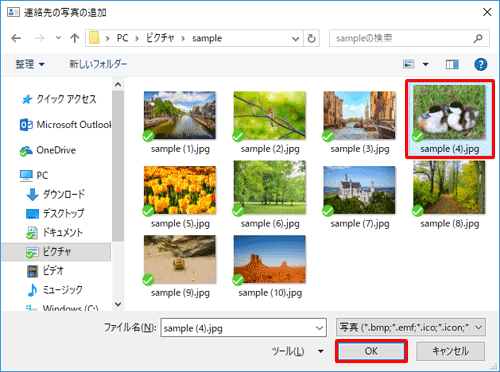Select PC in navigation pane
The height and width of the screenshot is (372, 500).
click(x=42, y=175)
